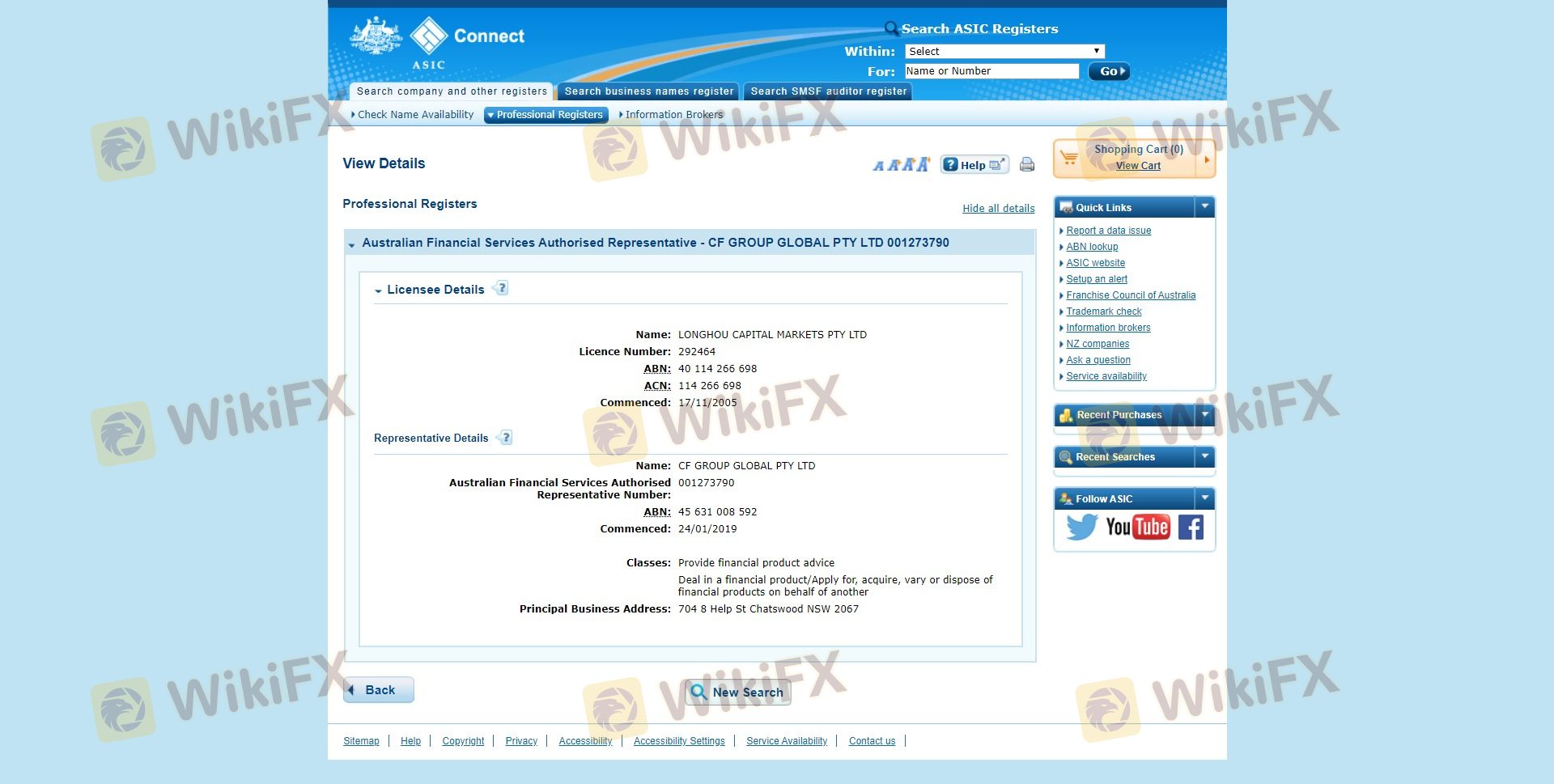
Task: Open ASIC's Facebook page
Action: (x=1191, y=528)
